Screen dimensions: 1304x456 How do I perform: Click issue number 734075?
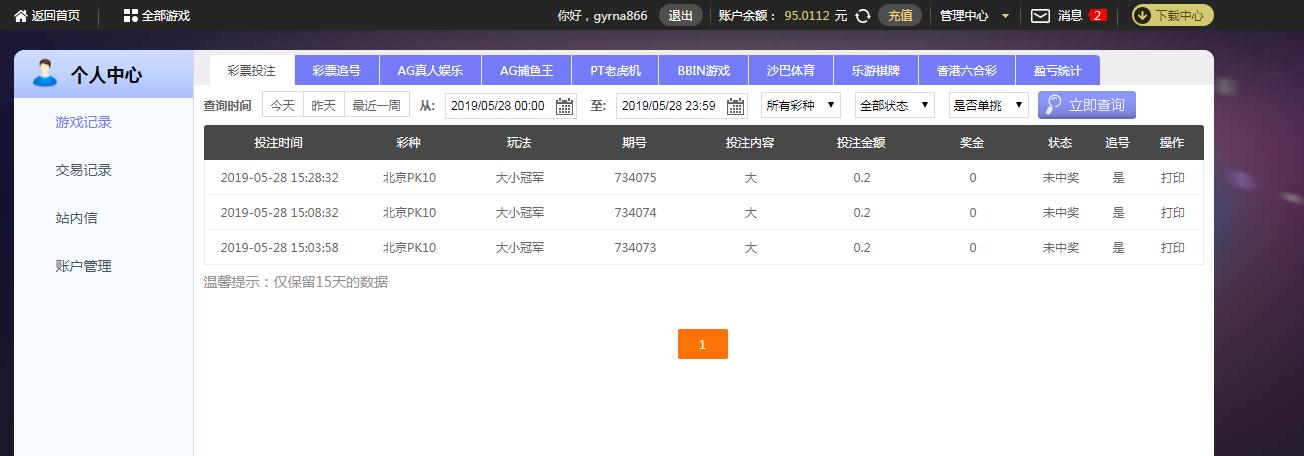pyautogui.click(x=635, y=178)
